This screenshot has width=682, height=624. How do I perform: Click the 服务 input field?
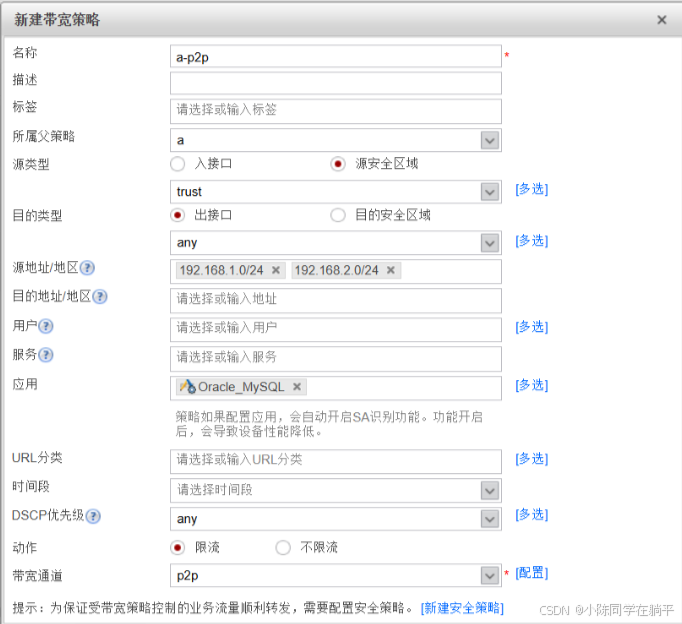pyautogui.click(x=336, y=359)
